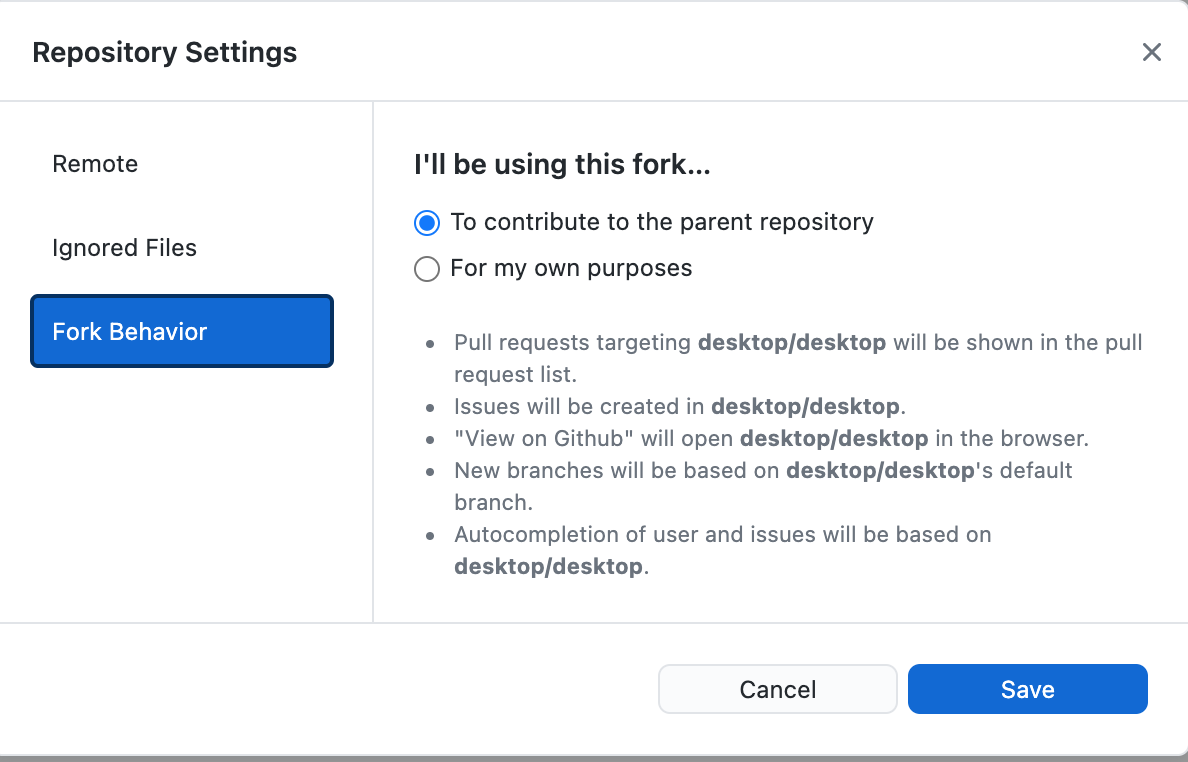This screenshot has width=1188, height=762.
Task: Click the bullet about new branches default branch
Action: (762, 470)
